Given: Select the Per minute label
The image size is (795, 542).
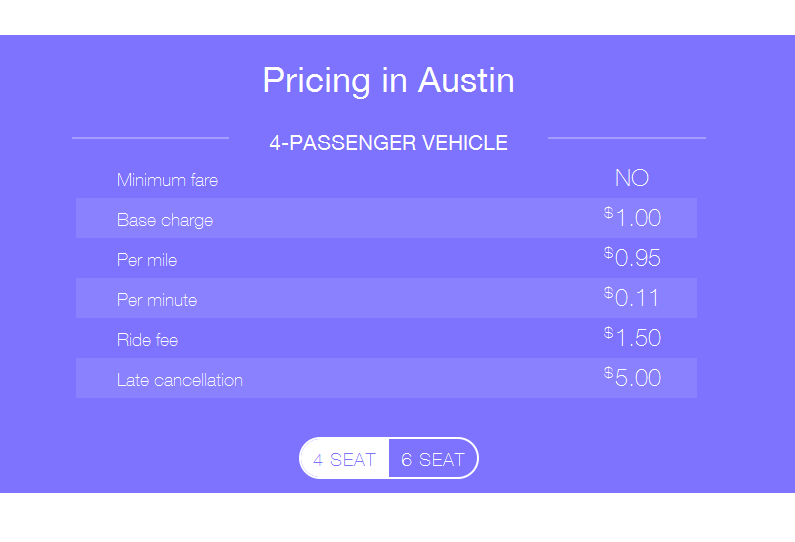Looking at the screenshot, I should (157, 300).
